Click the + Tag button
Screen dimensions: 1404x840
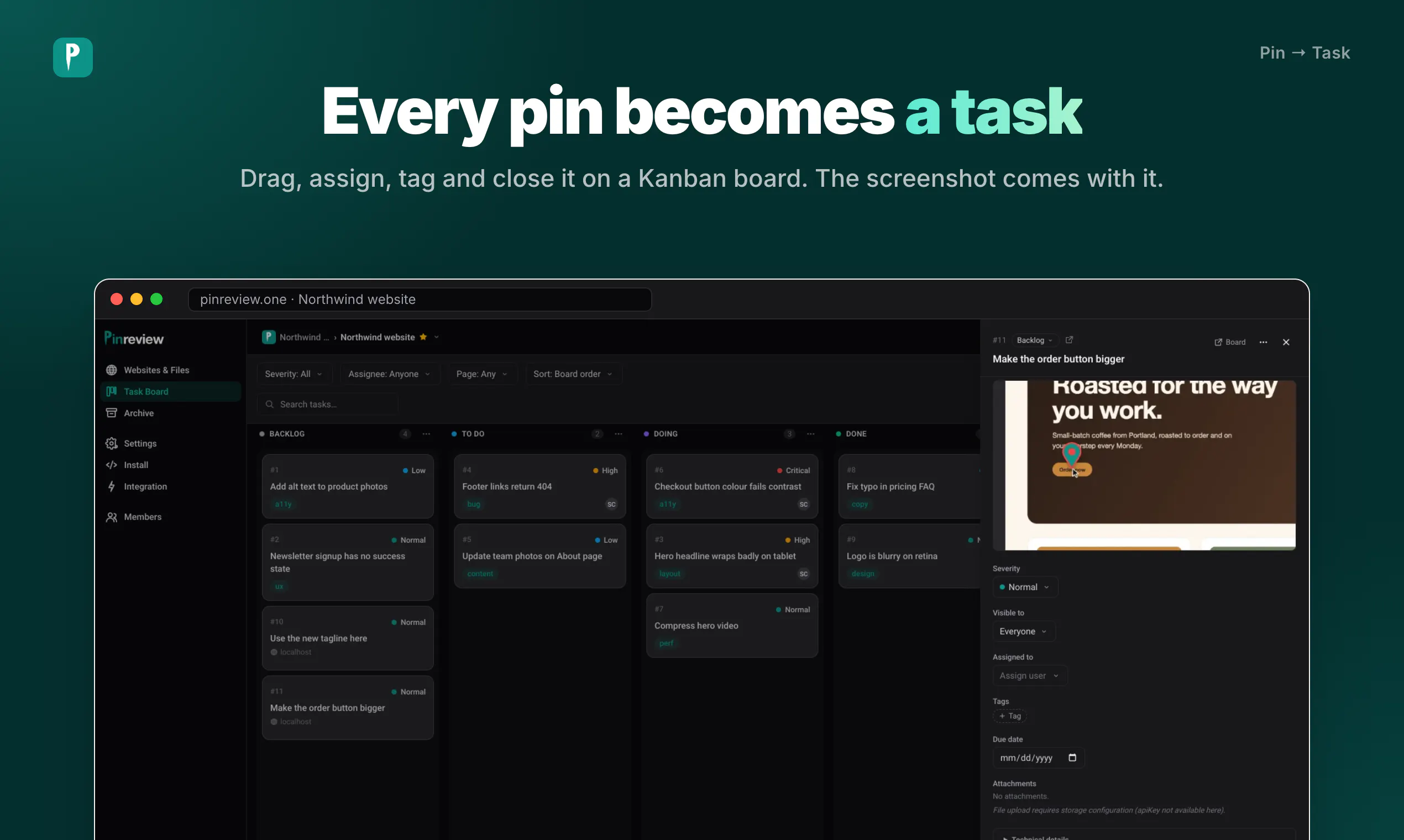(x=1009, y=716)
